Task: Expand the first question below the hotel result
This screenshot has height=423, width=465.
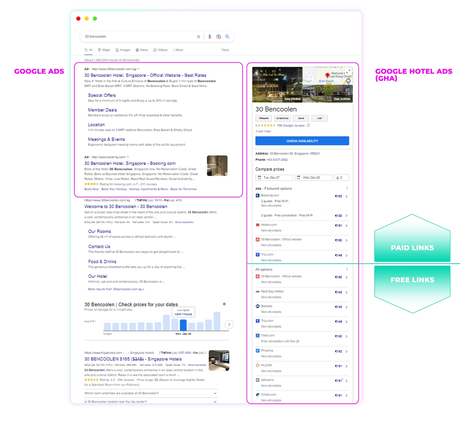Action: 150,393
